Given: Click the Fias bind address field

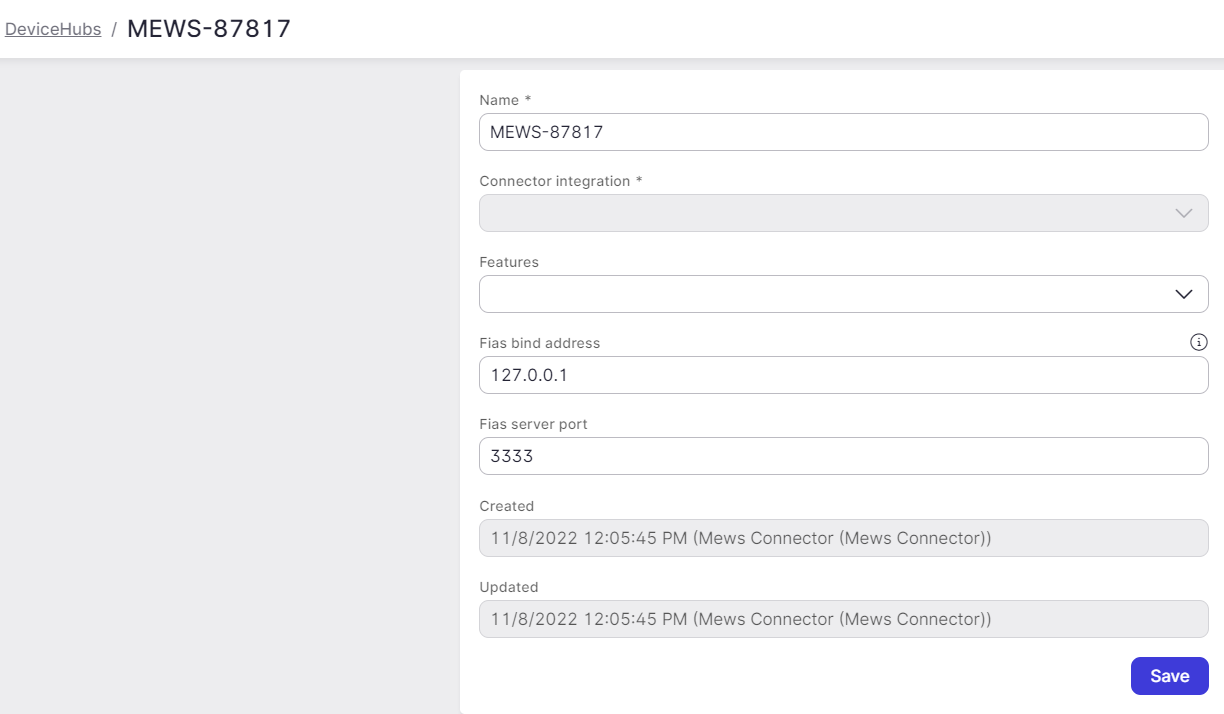Looking at the screenshot, I should [x=843, y=375].
